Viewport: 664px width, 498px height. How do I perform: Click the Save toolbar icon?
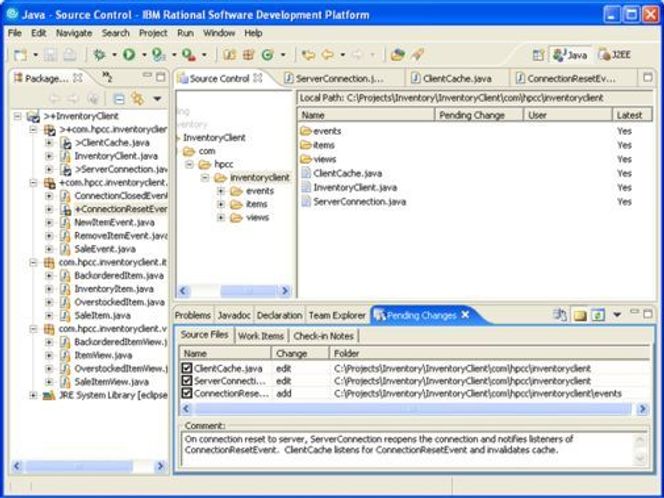point(50,55)
